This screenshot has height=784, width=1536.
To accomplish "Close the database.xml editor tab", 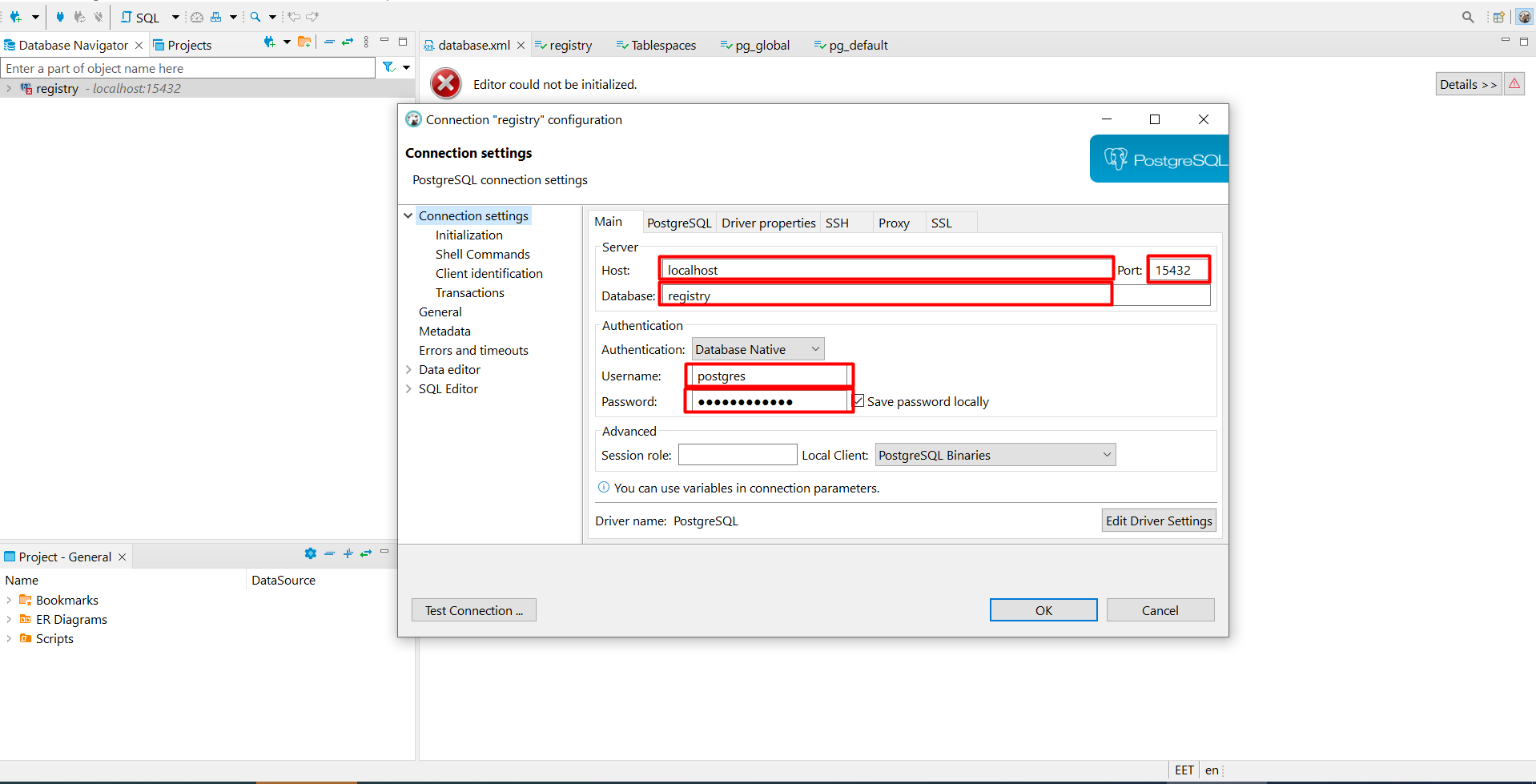I will 521,45.
